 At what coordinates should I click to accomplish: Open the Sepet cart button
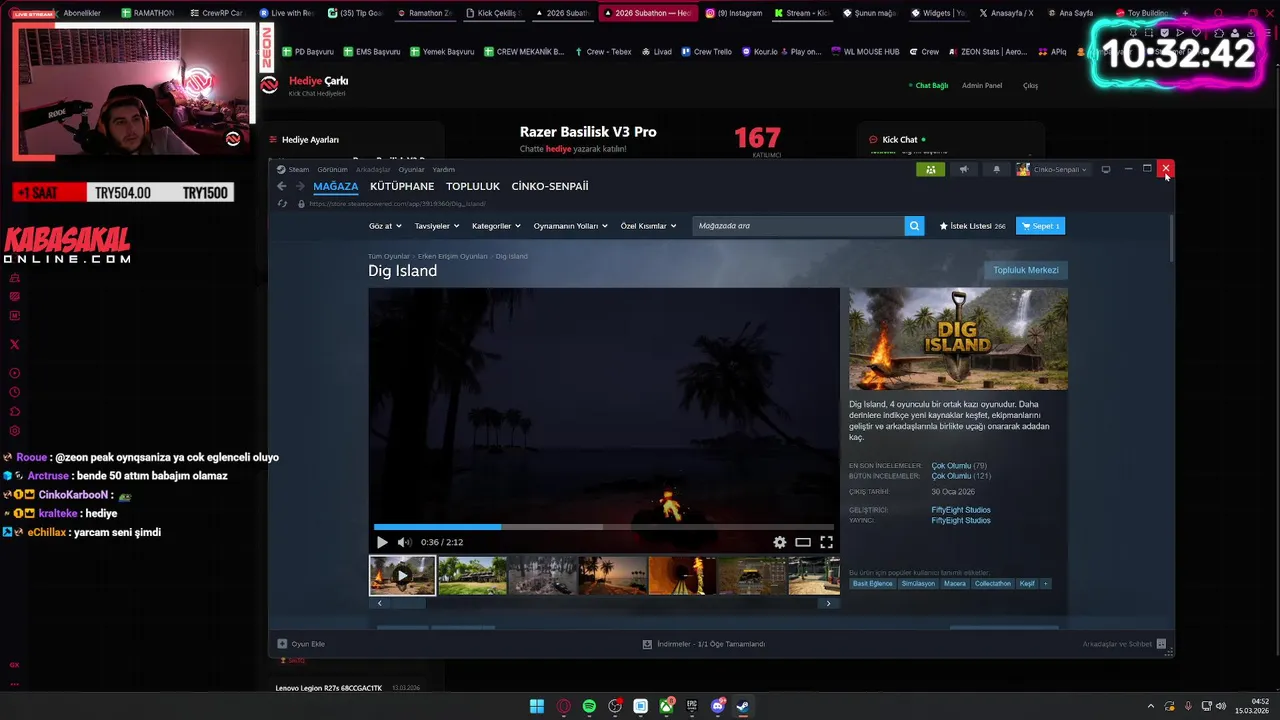pyautogui.click(x=1040, y=226)
